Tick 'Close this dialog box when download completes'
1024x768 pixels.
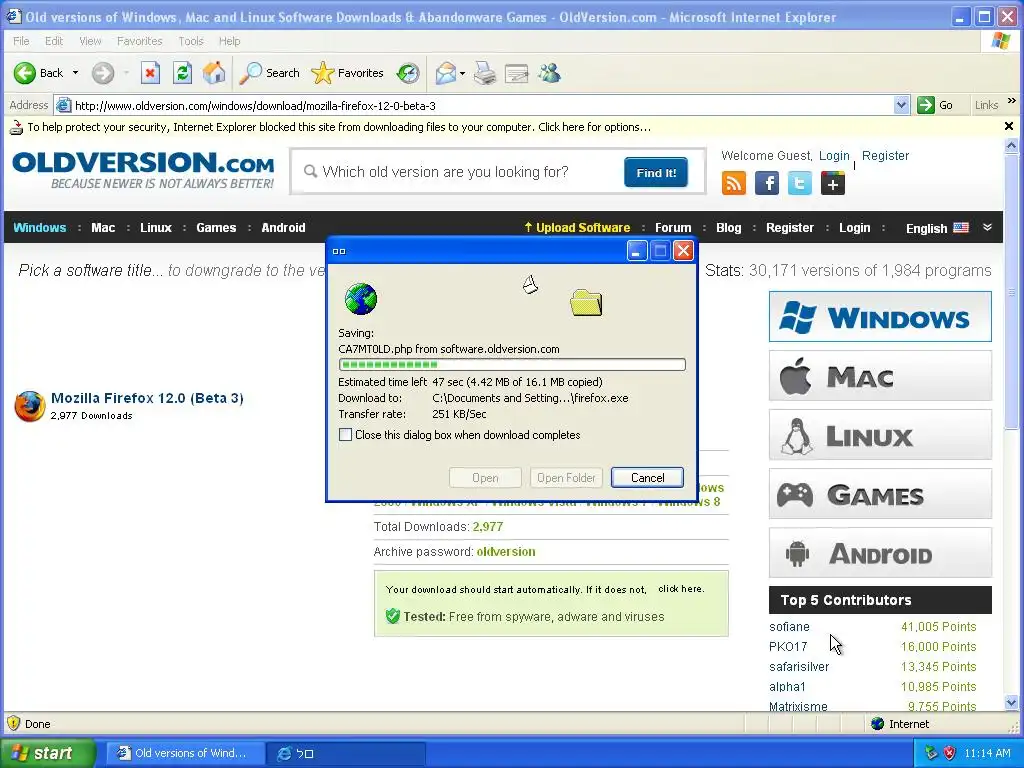click(x=345, y=435)
